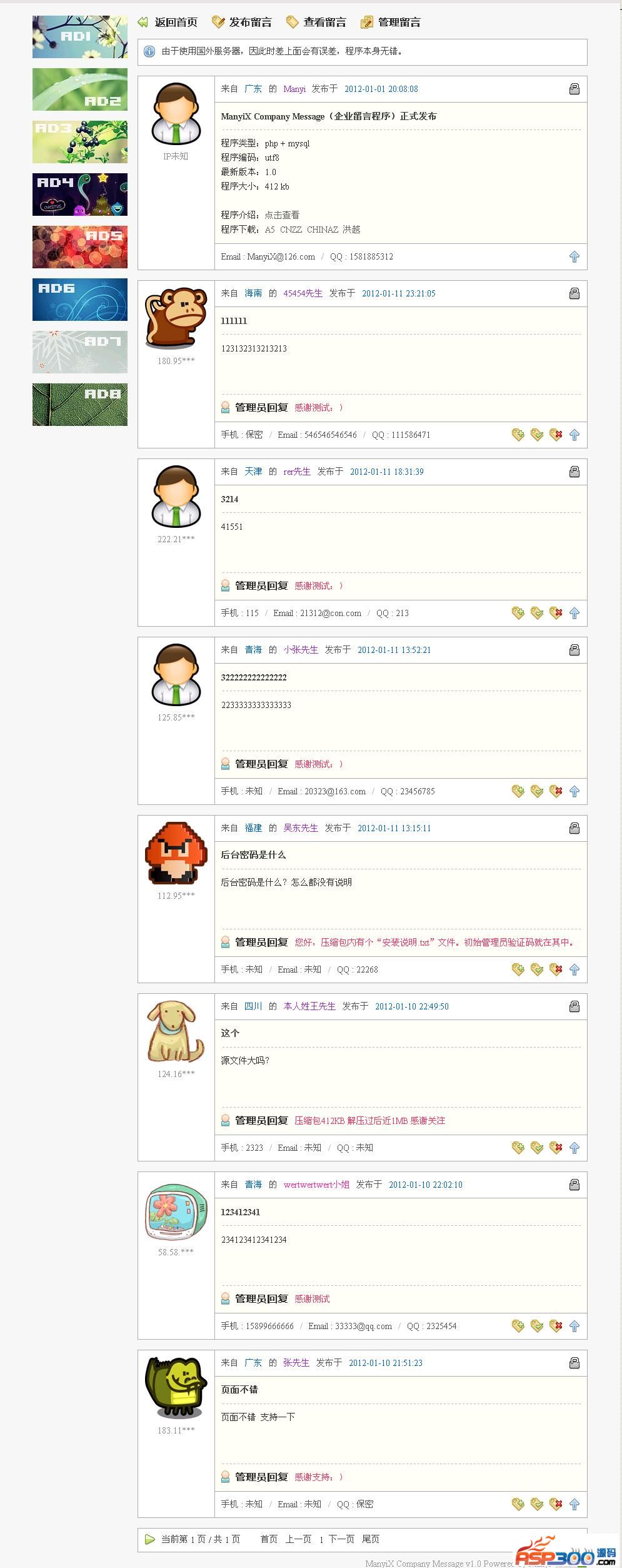The height and width of the screenshot is (1568, 622).
Task: Click the red-X delete tag icon on 张先生's message
Action: [556, 1504]
